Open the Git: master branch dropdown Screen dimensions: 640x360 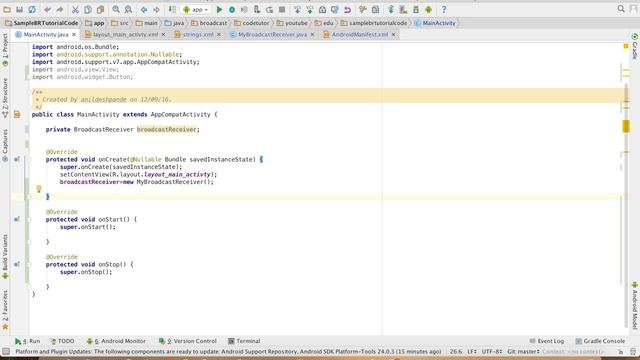[x=523, y=351]
